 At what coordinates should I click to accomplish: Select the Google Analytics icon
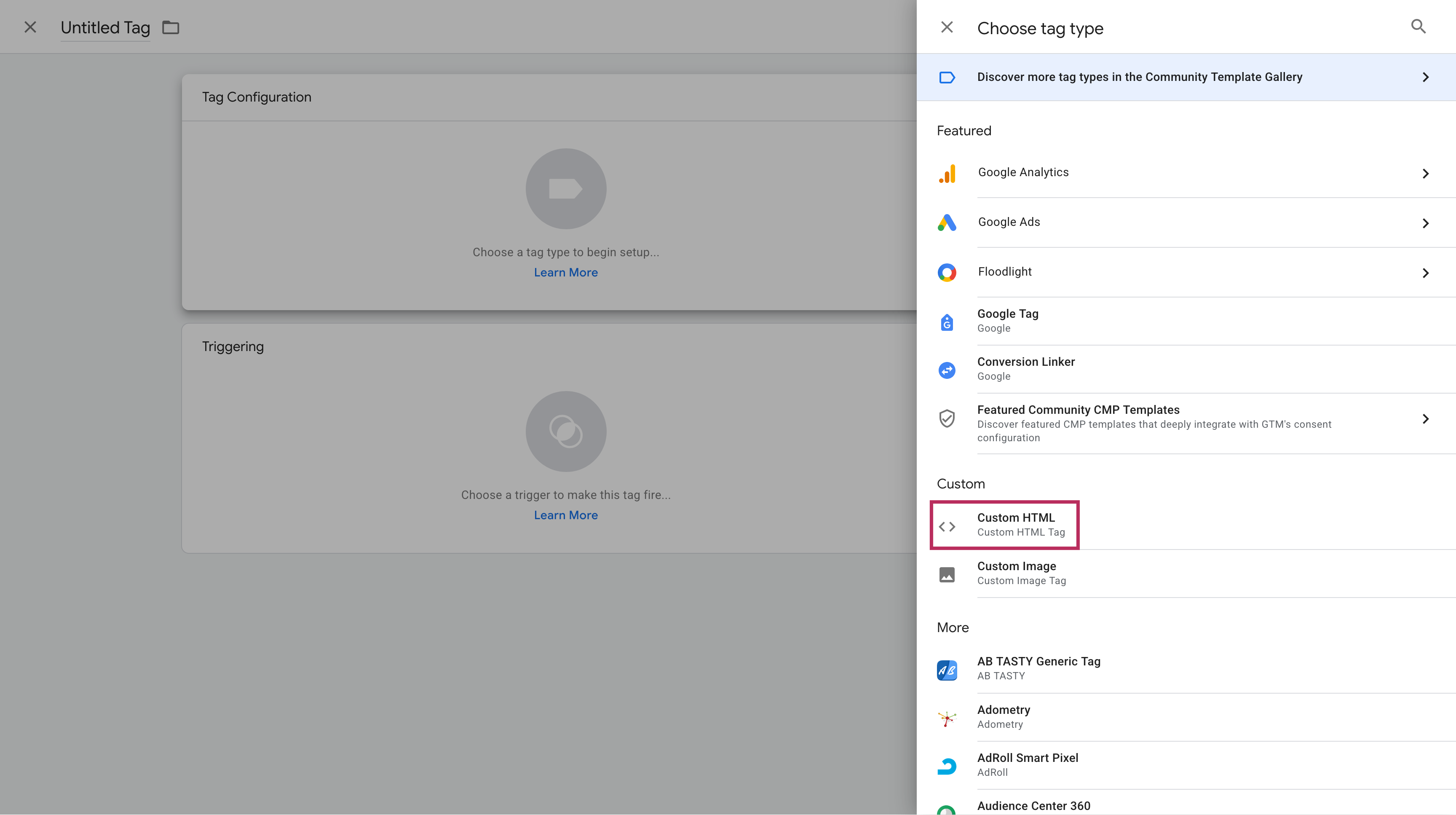(x=947, y=174)
